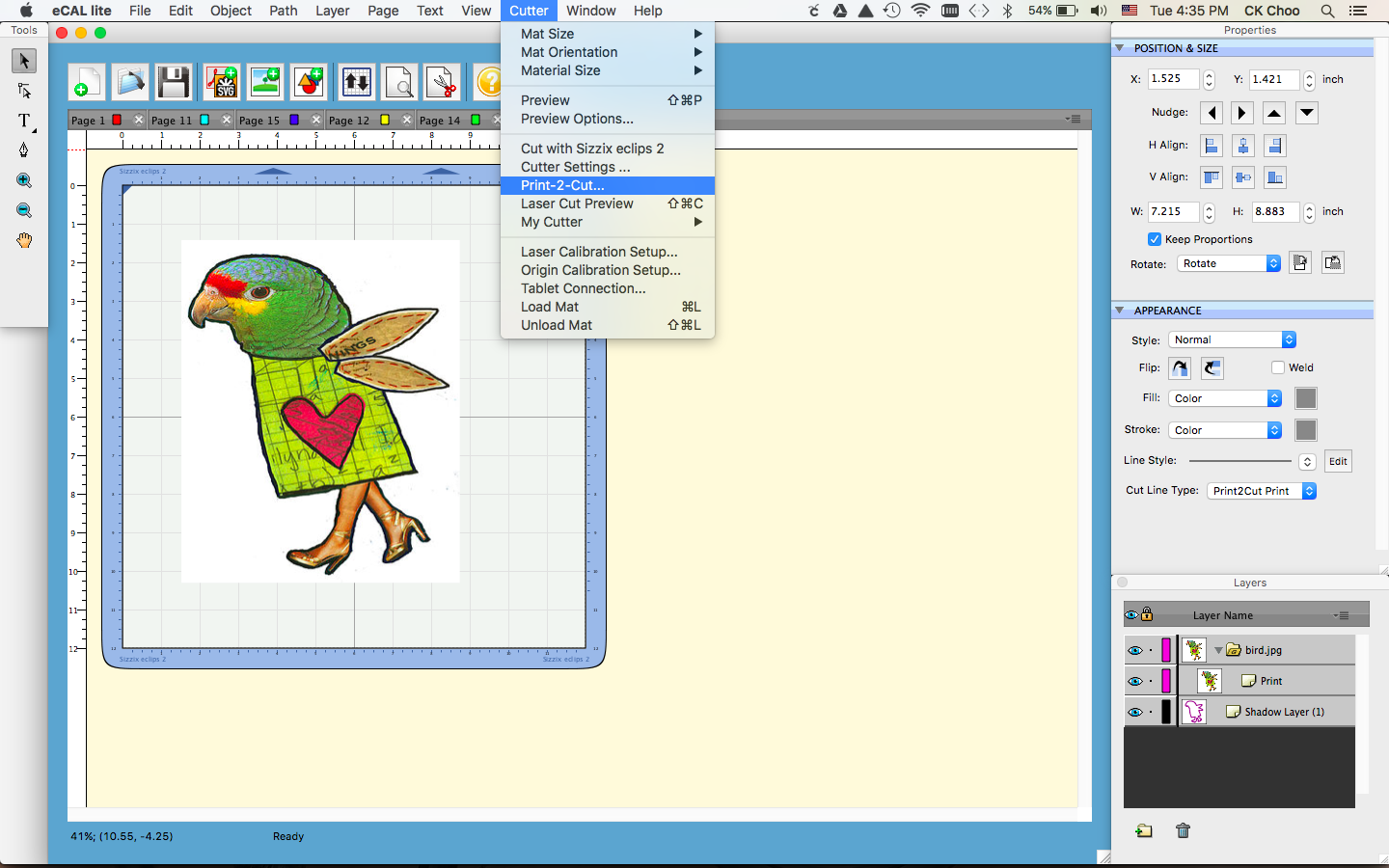The image size is (1389, 868).
Task: Select the arrow Selection tool
Action: (x=24, y=61)
